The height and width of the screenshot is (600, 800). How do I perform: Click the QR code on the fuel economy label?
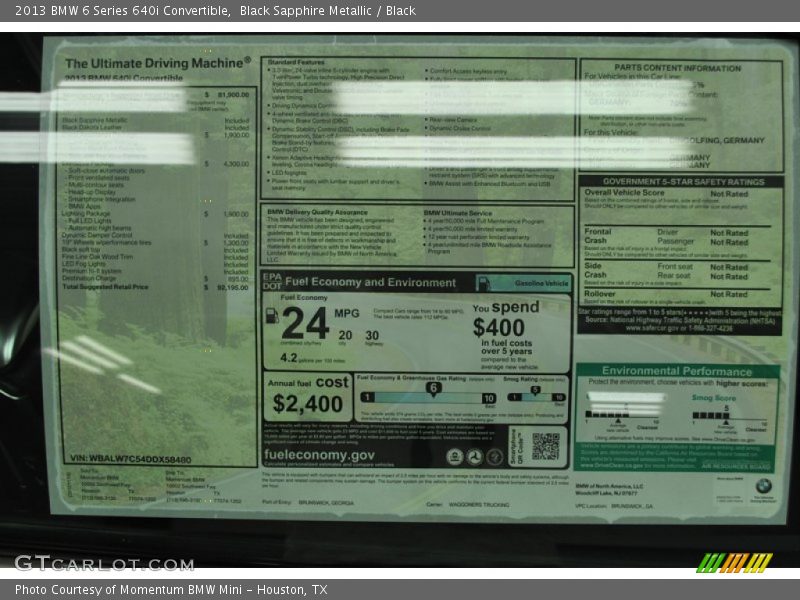pyautogui.click(x=545, y=446)
